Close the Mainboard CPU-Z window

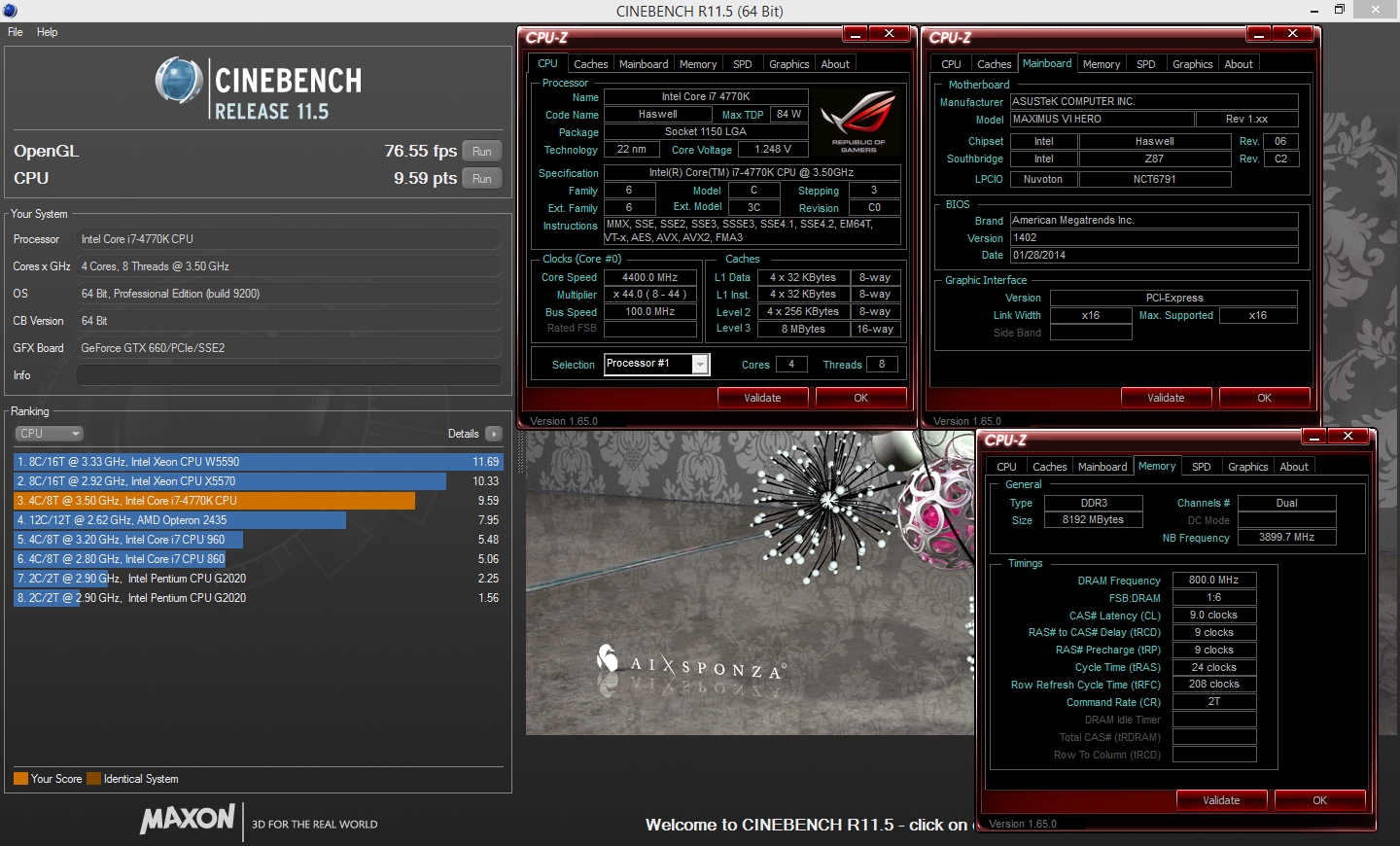click(x=1293, y=34)
